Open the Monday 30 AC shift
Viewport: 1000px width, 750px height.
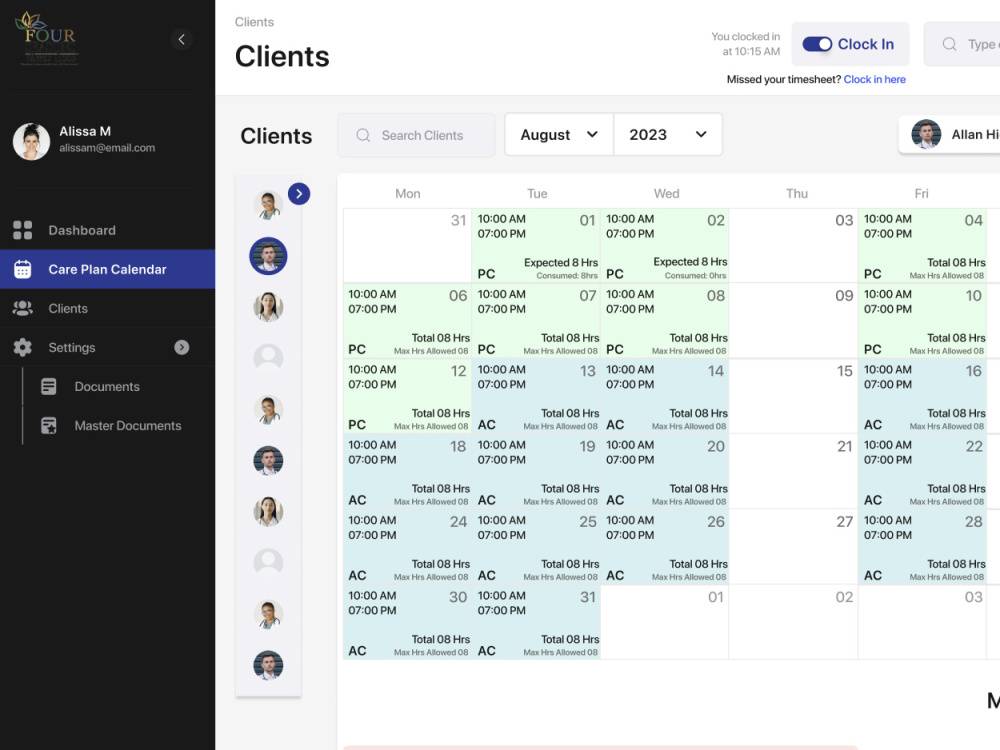[x=408, y=622]
